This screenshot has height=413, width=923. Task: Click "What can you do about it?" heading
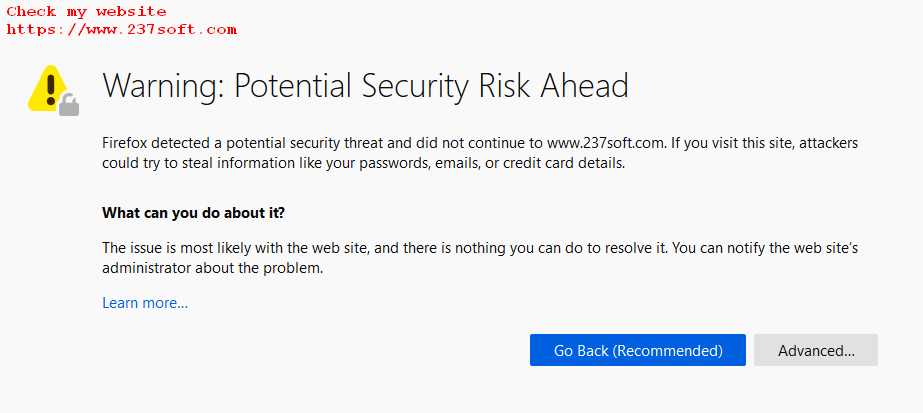pyautogui.click(x=194, y=214)
